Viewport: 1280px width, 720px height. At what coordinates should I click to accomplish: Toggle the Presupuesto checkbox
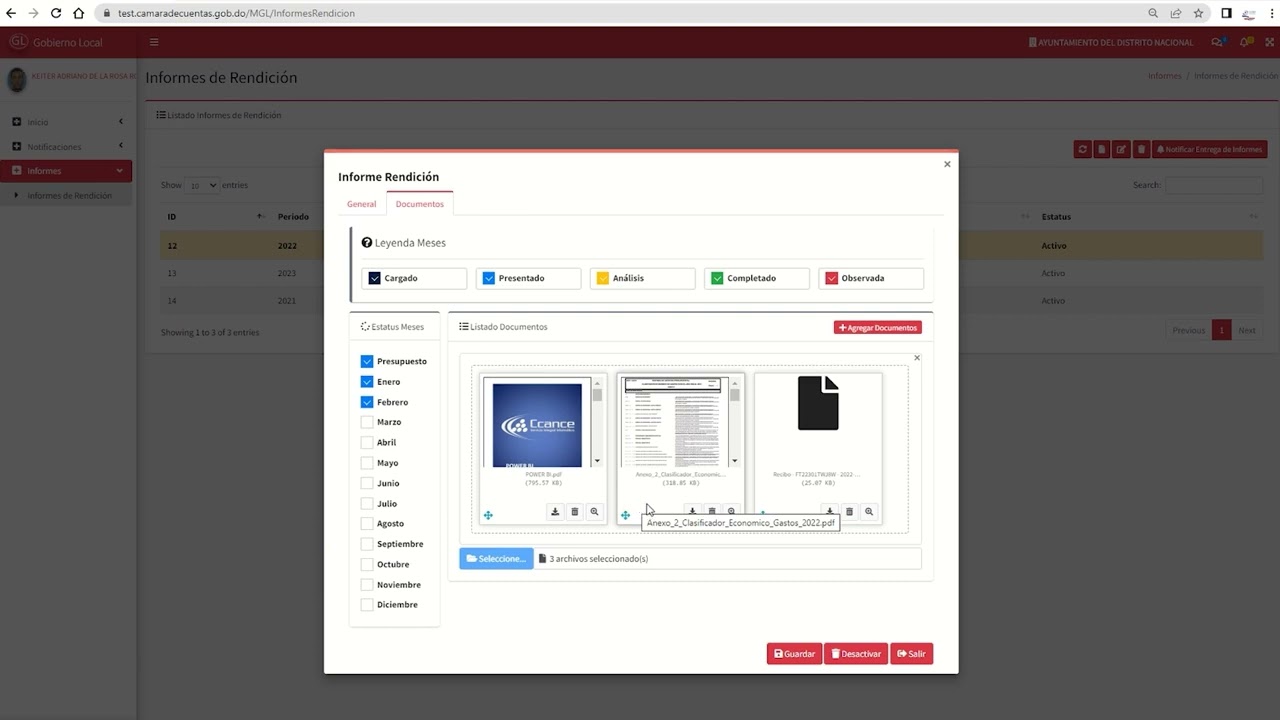point(367,361)
